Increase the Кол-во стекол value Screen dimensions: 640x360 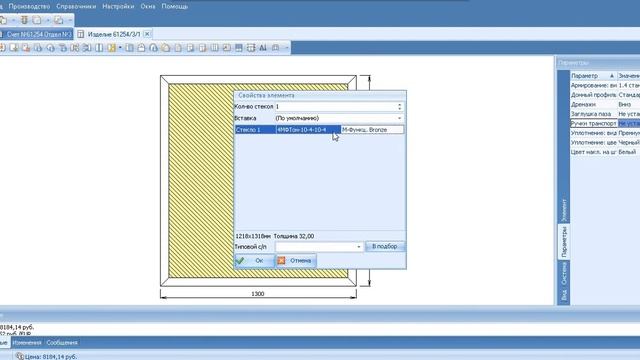(400, 104)
